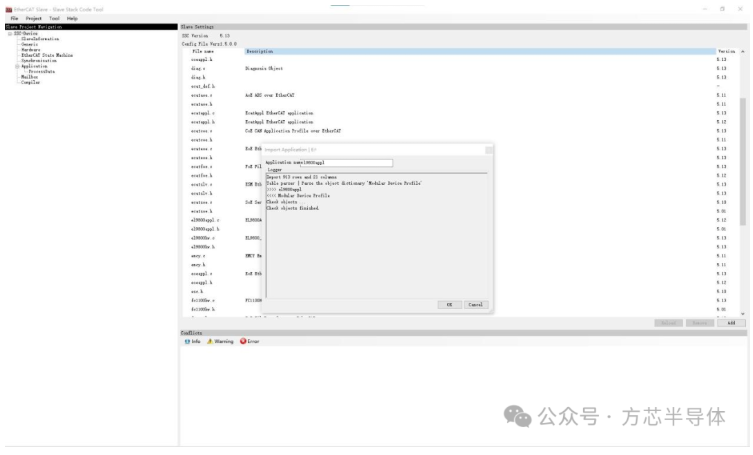Click the Slave Settings panel header
This screenshot has width=753, height=455.
(x=463, y=27)
